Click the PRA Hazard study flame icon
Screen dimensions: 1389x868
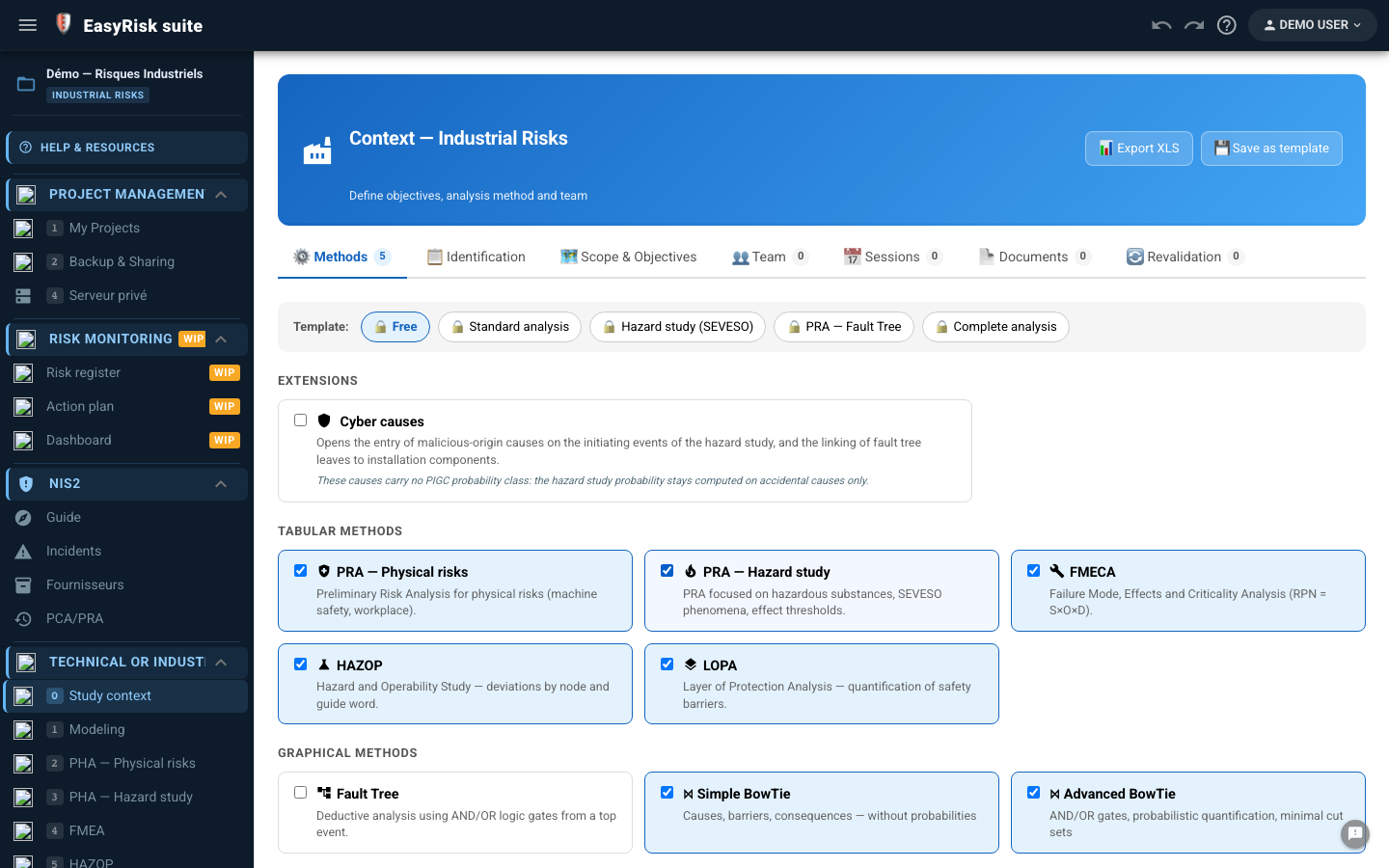[691, 571]
